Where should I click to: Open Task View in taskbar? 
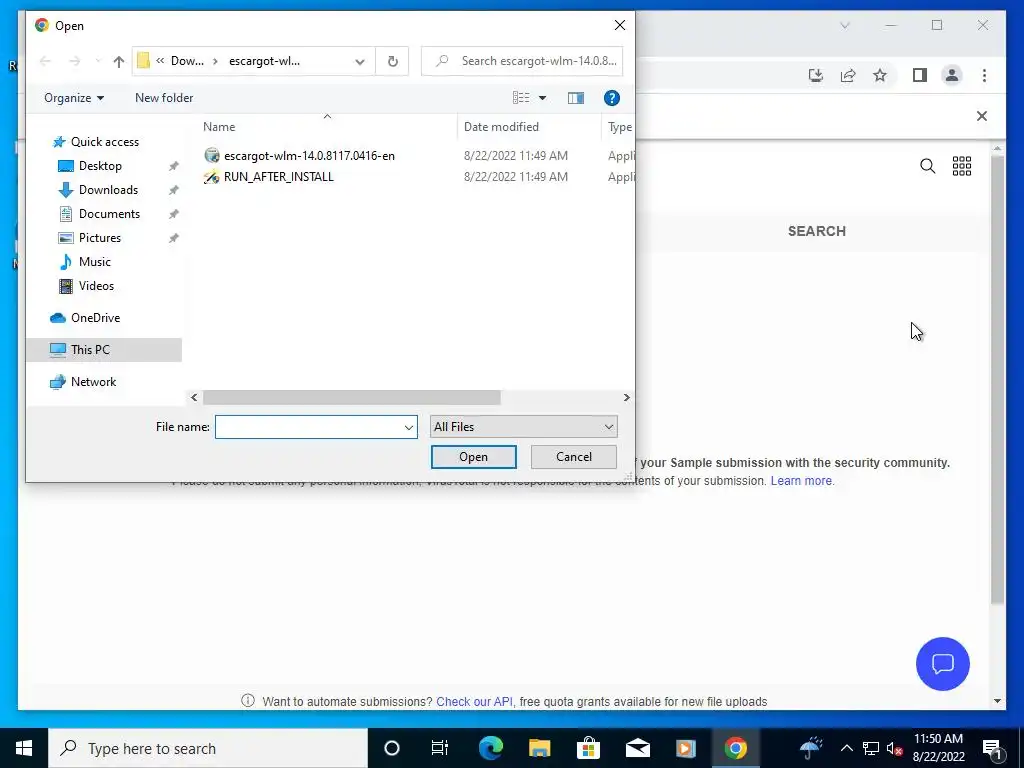click(440, 748)
